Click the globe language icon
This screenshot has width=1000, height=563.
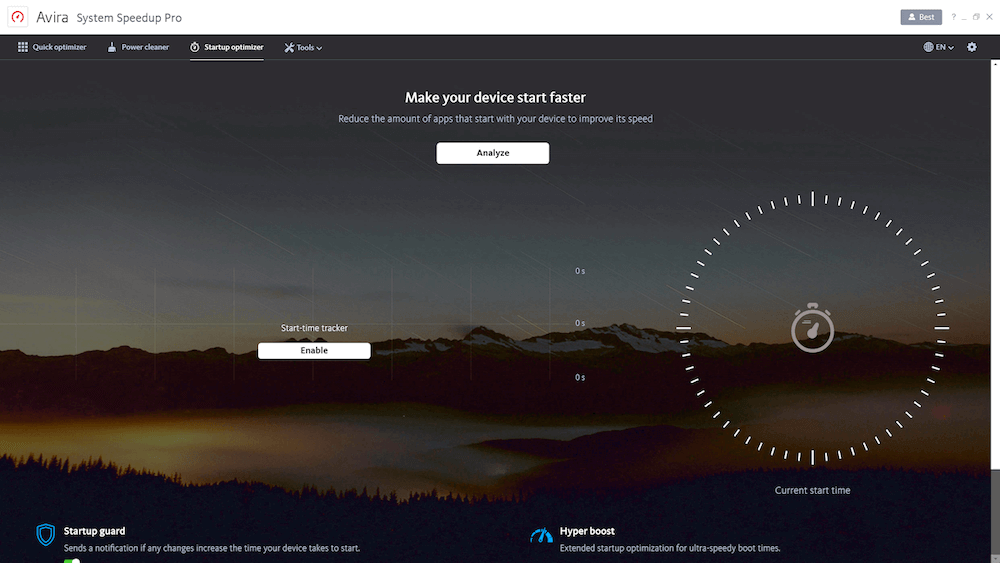click(928, 47)
